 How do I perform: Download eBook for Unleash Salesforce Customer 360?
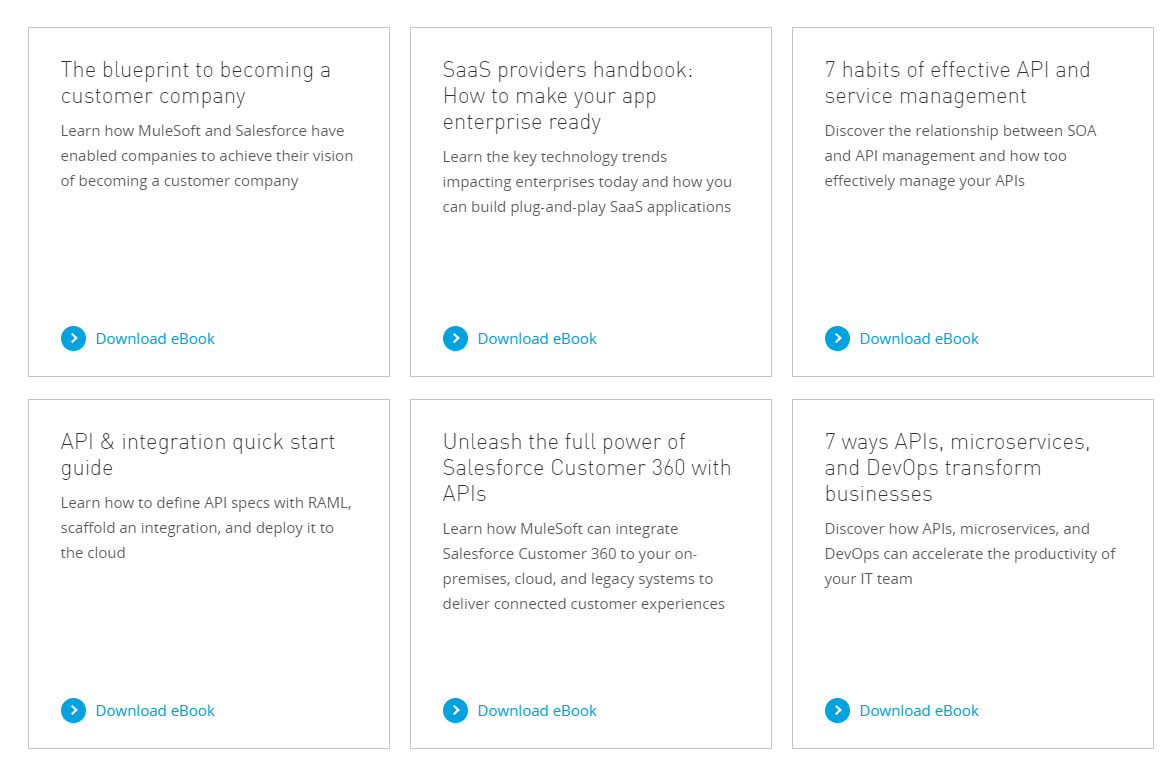[x=537, y=711]
